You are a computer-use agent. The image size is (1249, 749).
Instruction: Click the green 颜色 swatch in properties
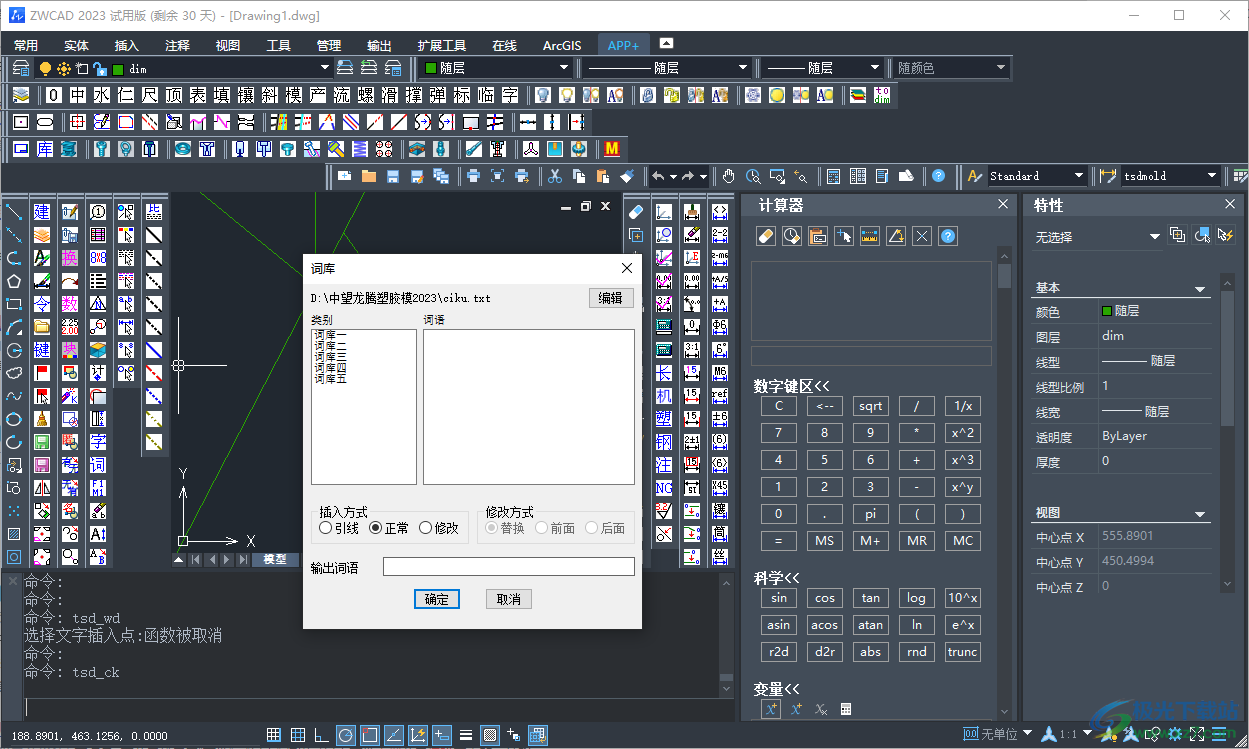pyautogui.click(x=1106, y=311)
